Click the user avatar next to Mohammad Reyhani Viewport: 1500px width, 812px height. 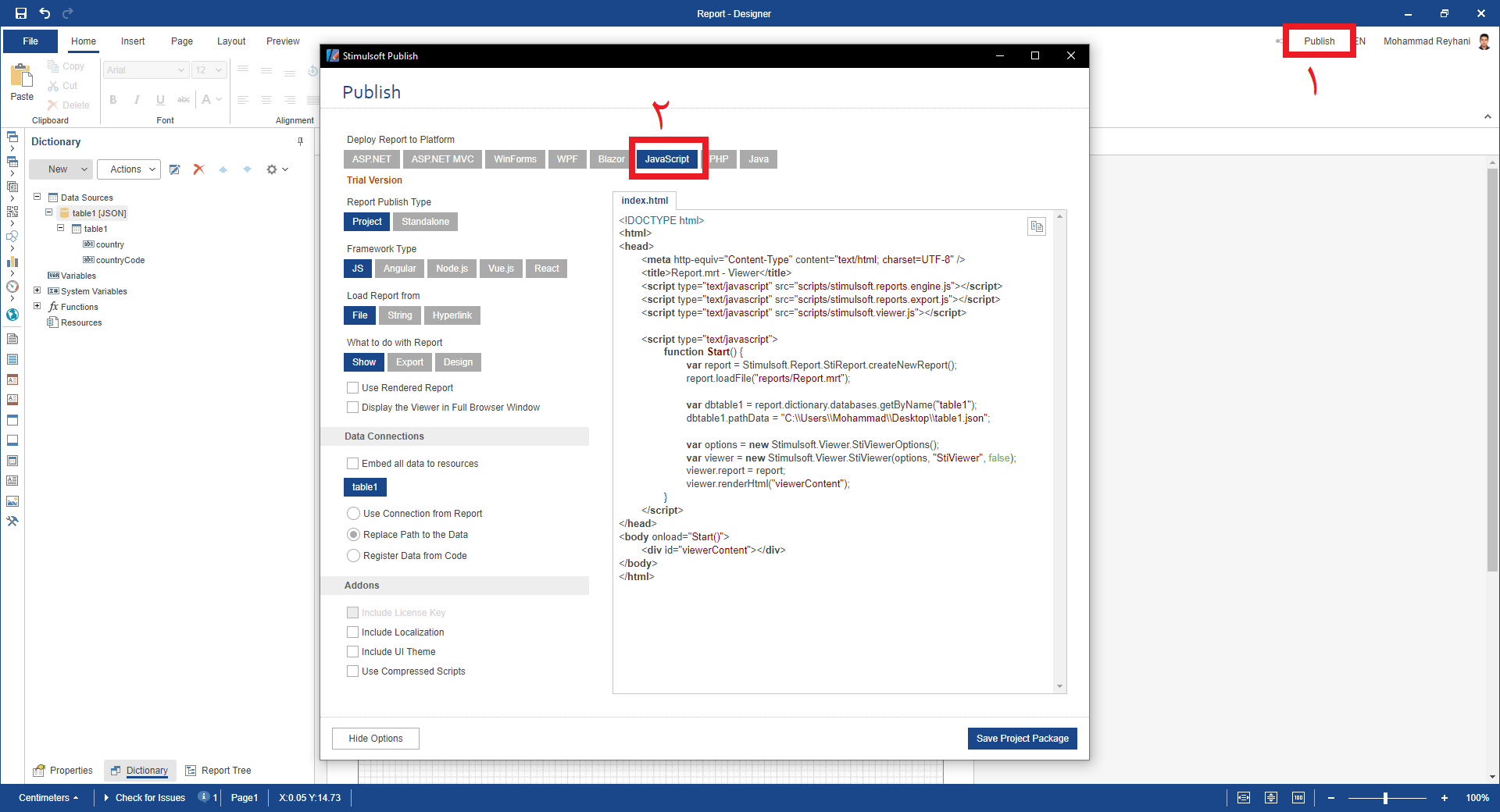click(1484, 41)
